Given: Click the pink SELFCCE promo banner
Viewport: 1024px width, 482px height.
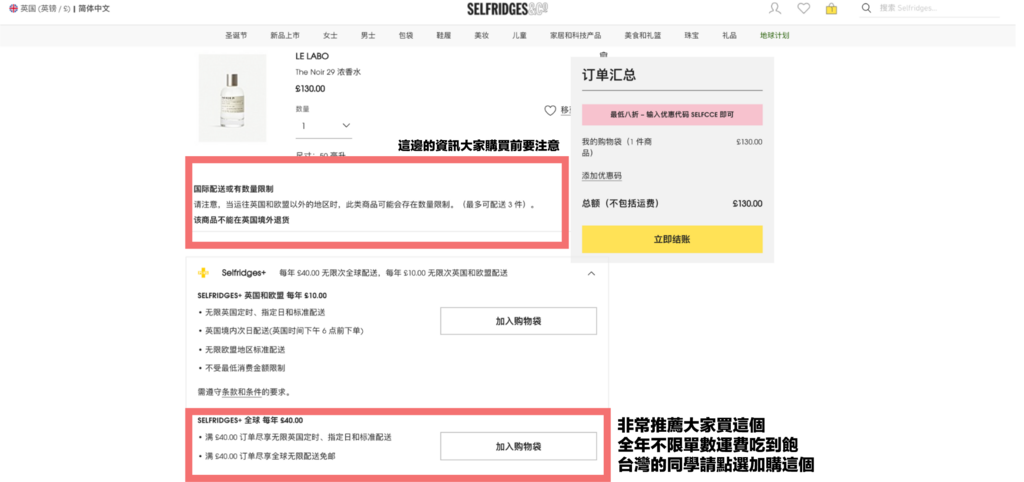Looking at the screenshot, I should (x=672, y=114).
